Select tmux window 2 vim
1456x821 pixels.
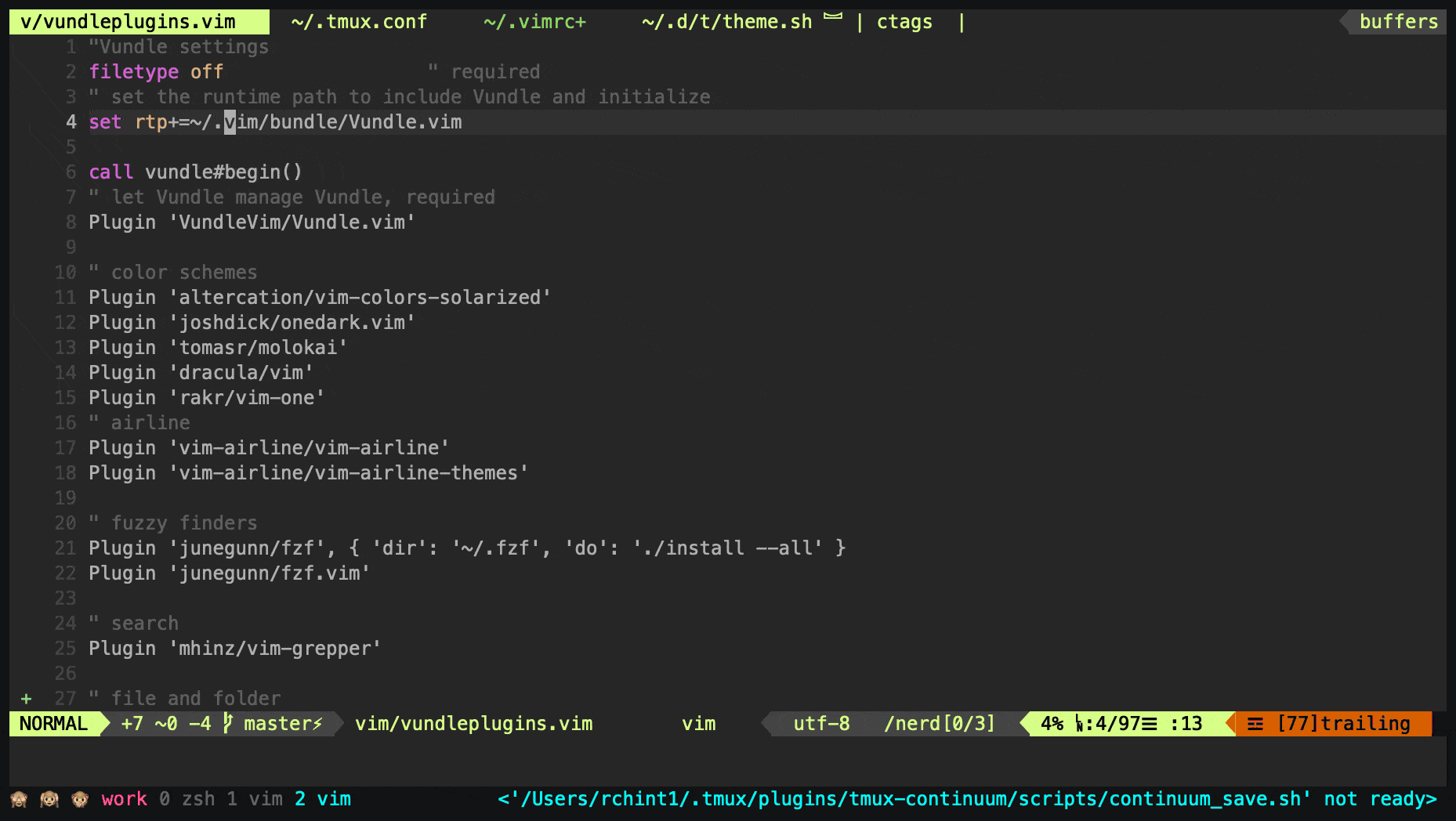pos(323,799)
